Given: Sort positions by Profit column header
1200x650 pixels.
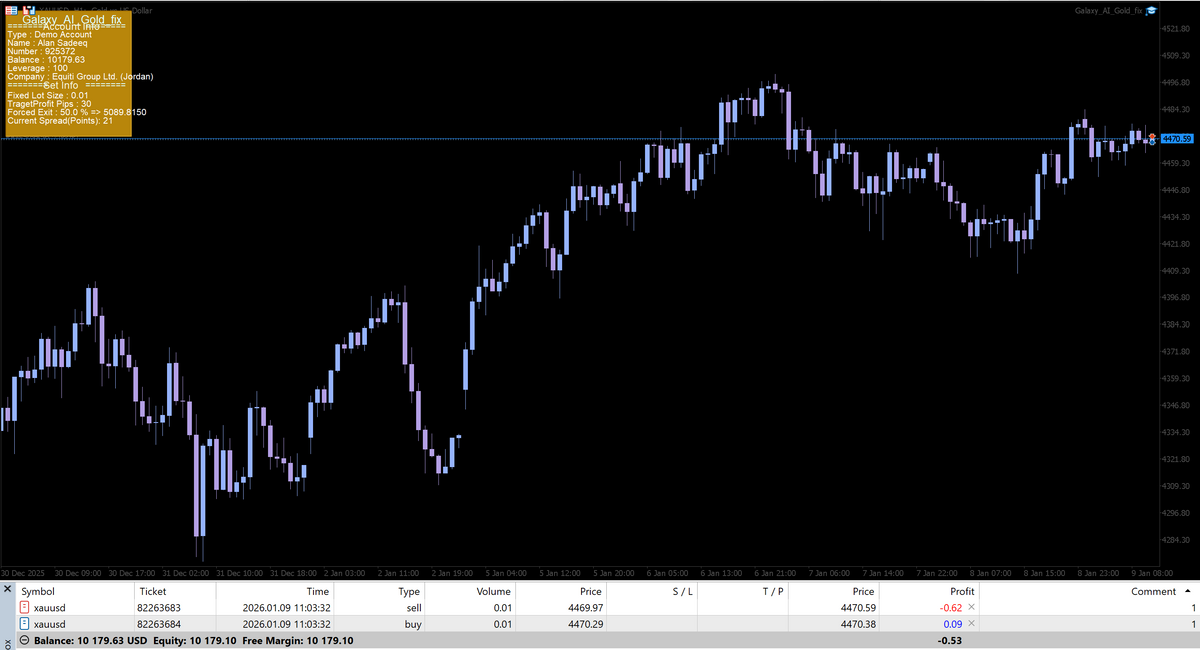Looking at the screenshot, I should [x=961, y=591].
